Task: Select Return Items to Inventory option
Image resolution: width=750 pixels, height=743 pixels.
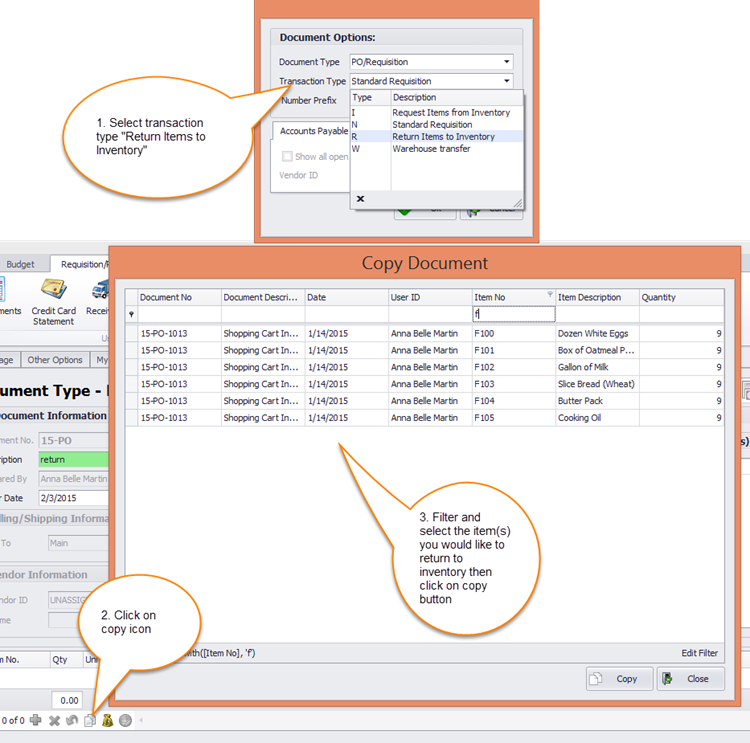Action: click(x=443, y=137)
